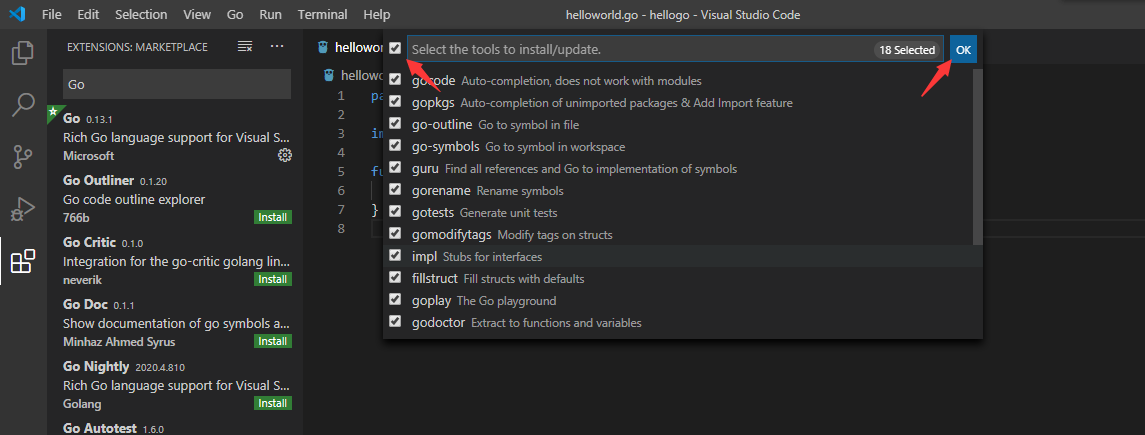Uncheck the gomodifytags tool
Screen dimensions: 1145x435
pyautogui.click(x=395, y=233)
